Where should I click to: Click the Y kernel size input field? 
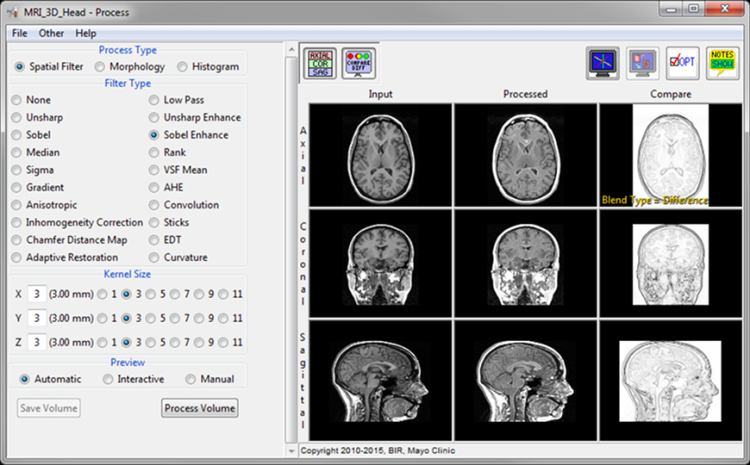click(x=37, y=318)
